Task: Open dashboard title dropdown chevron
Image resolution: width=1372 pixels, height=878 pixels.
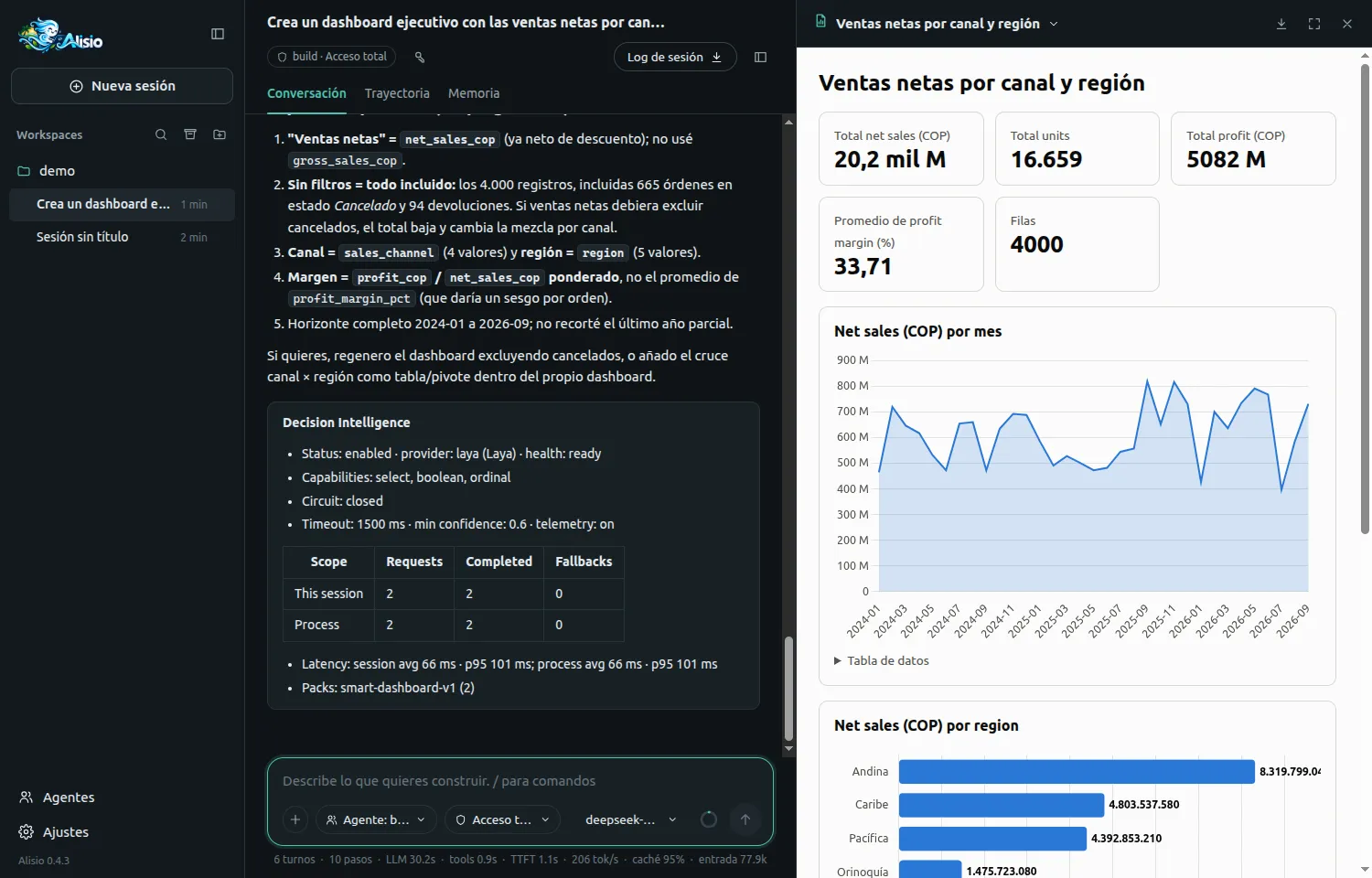Action: pyautogui.click(x=1054, y=24)
